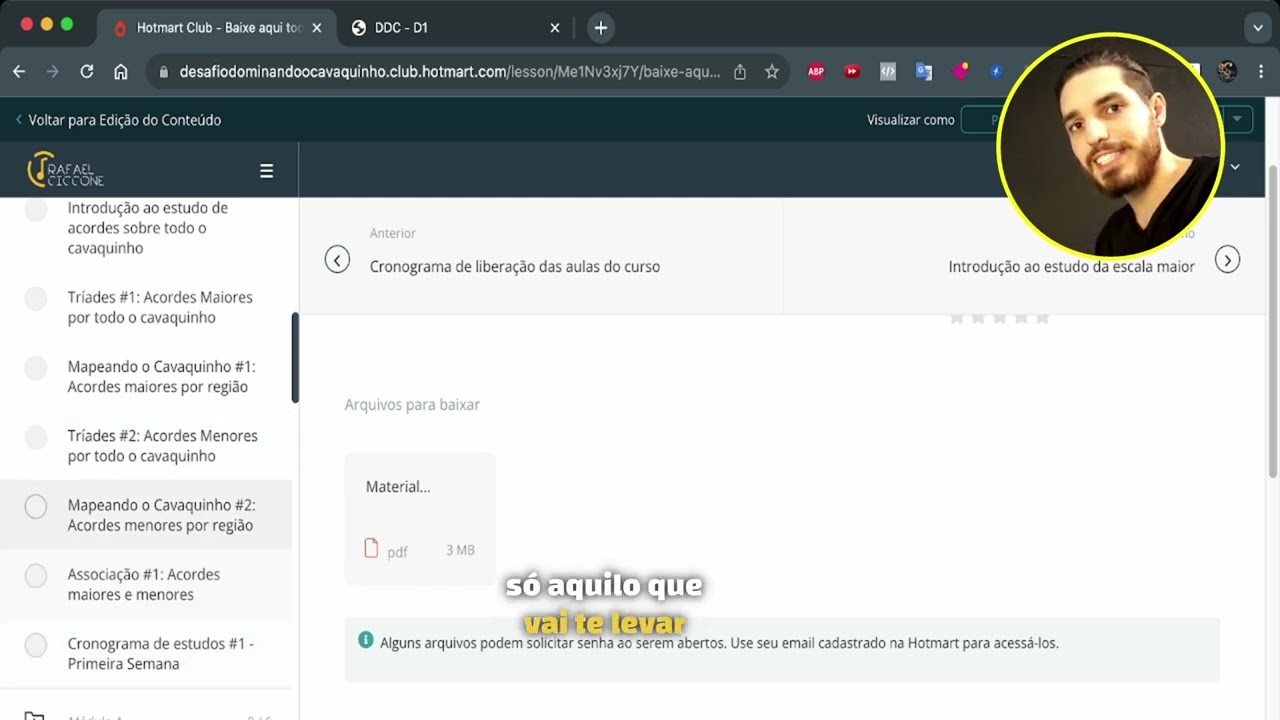
Task: Click the site lock icon in address bar
Action: coord(163,72)
